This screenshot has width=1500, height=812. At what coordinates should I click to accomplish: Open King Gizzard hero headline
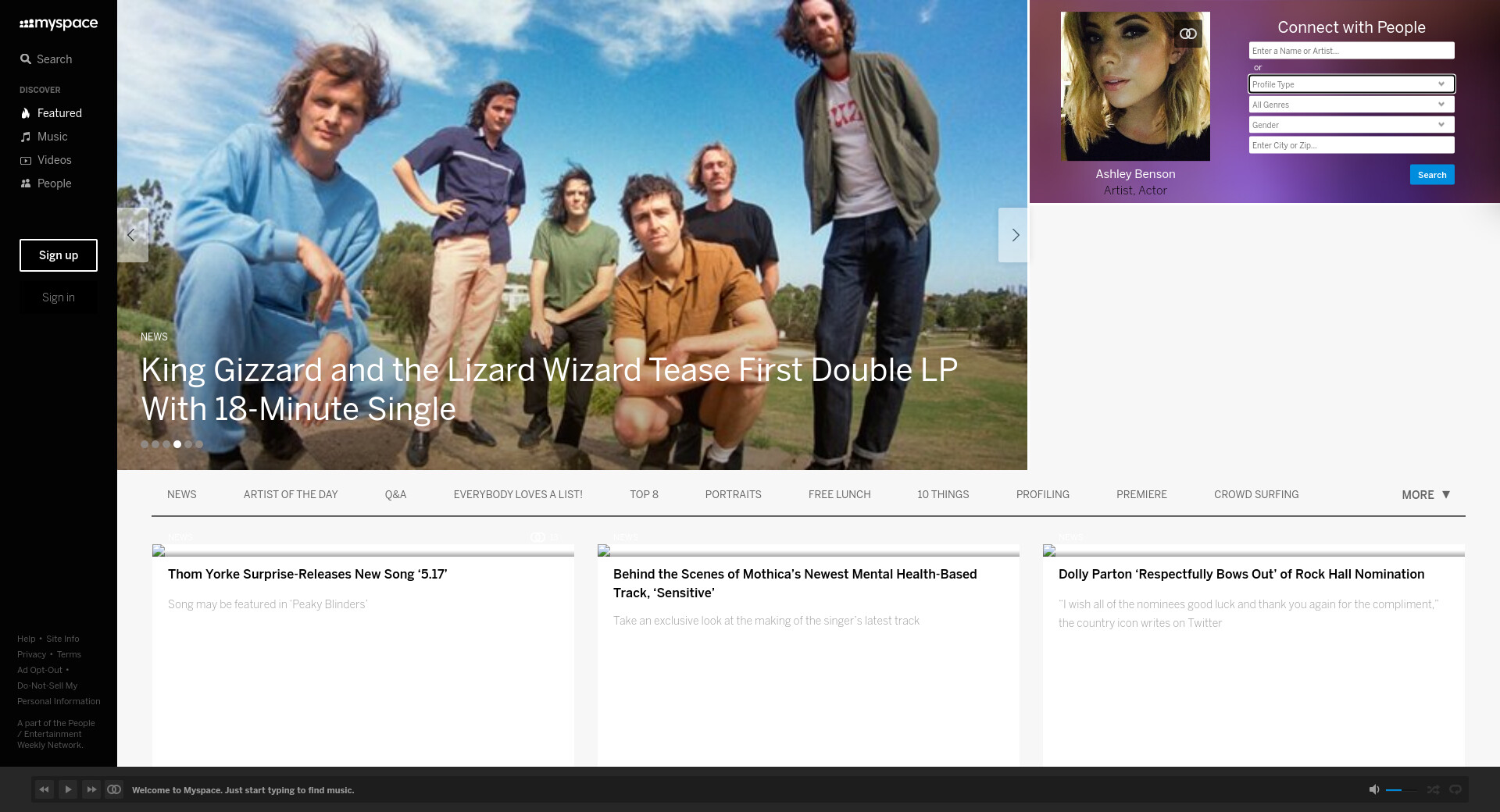coord(549,390)
